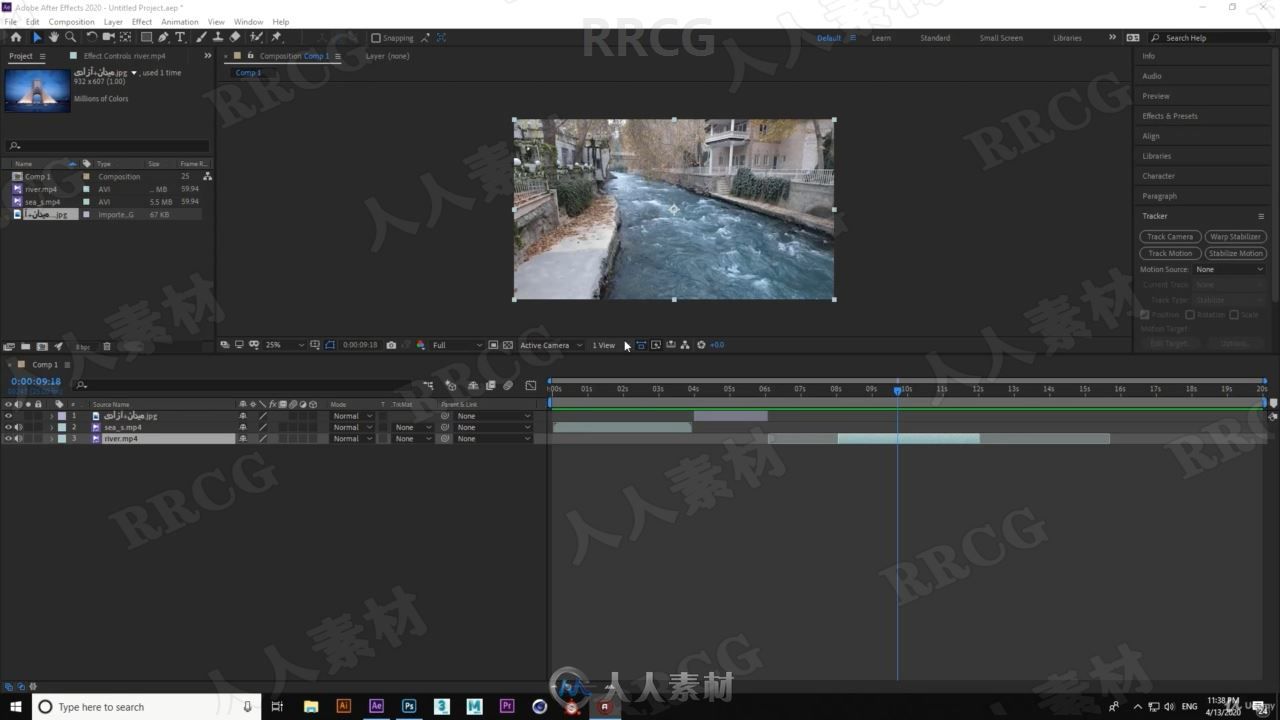1280x720 pixels.
Task: Select the Eraser tool
Action: click(235, 37)
